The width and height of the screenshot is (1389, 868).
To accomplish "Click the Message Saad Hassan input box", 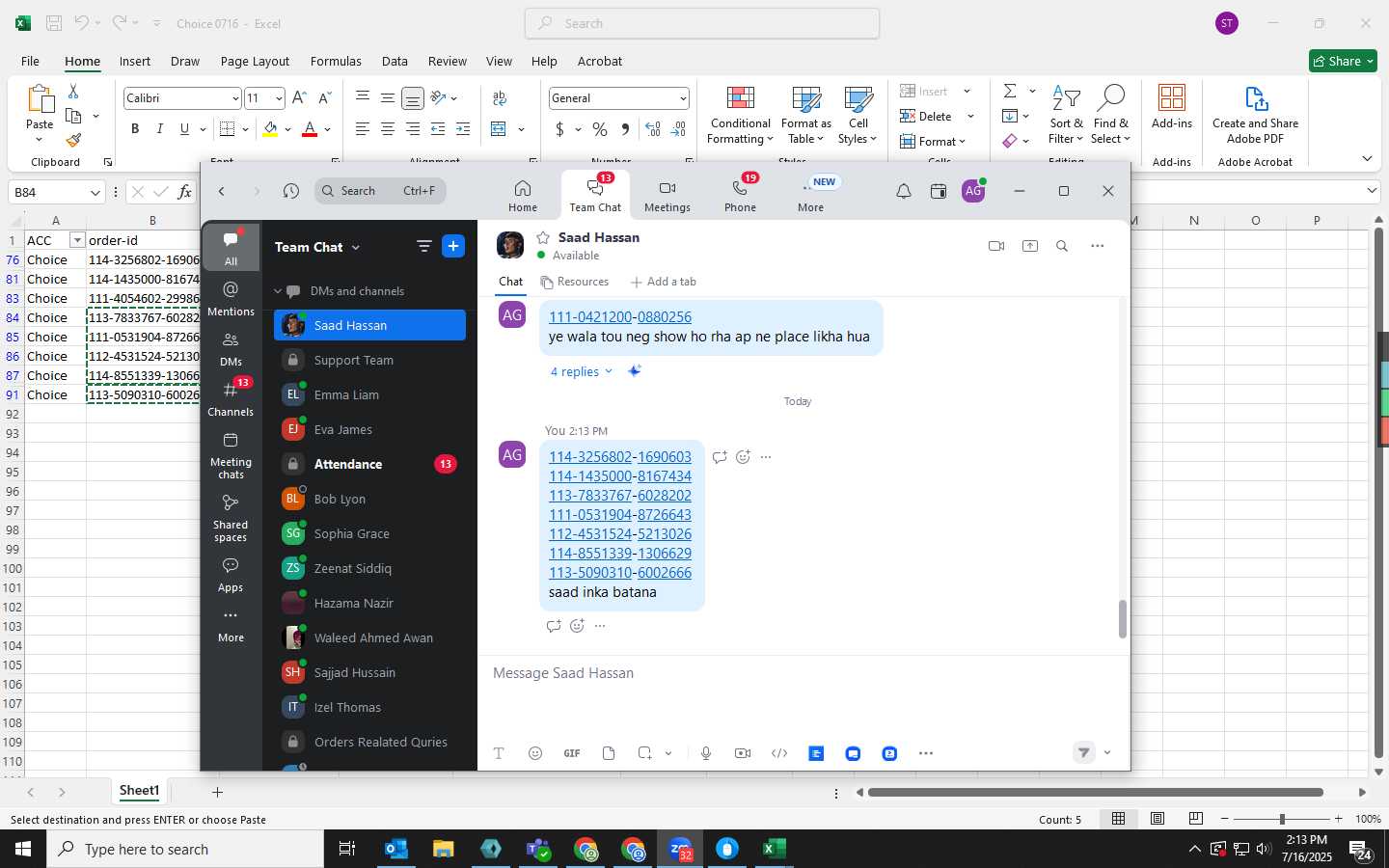I will 803,673.
